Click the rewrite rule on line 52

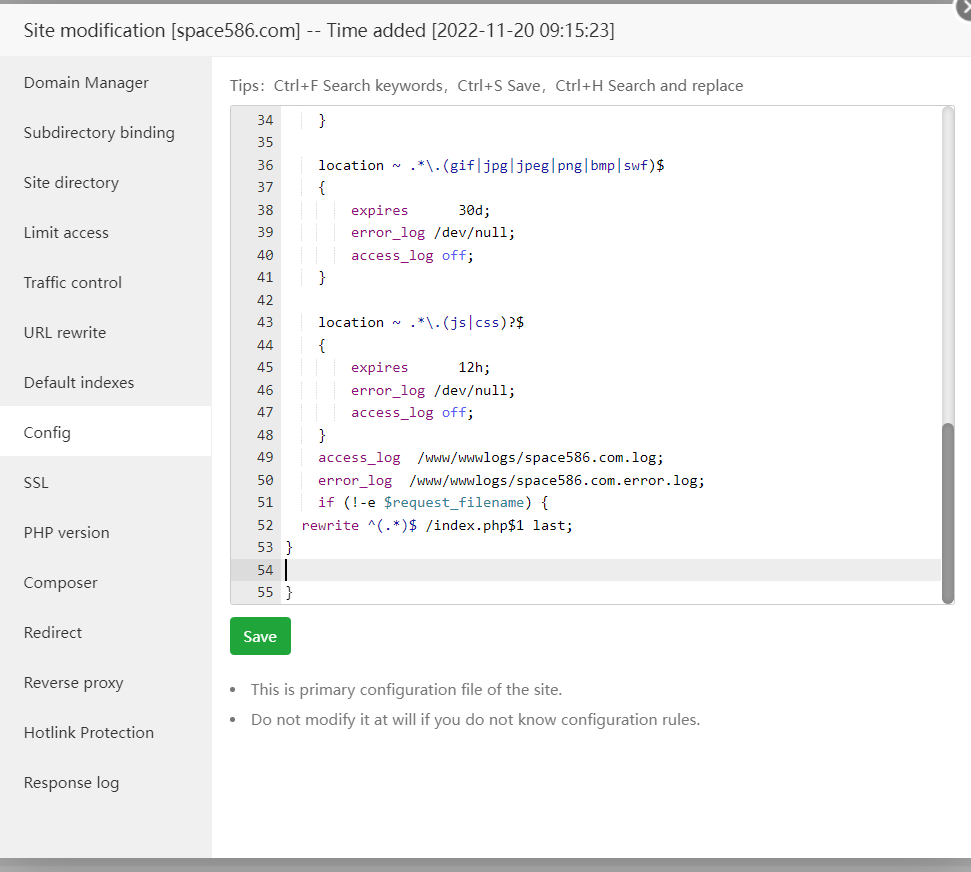437,525
